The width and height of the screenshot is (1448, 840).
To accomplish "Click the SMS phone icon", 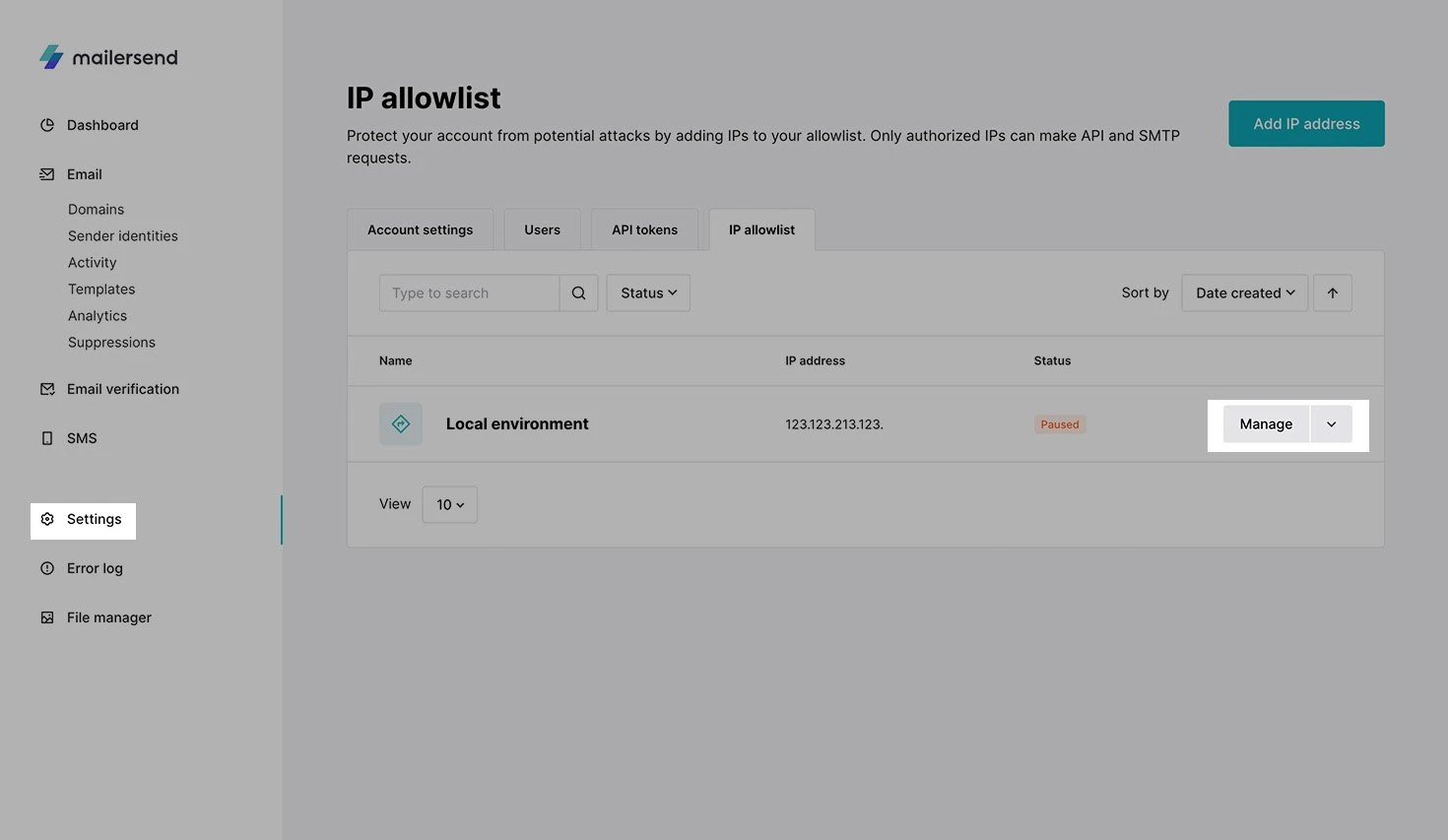I will point(47,438).
